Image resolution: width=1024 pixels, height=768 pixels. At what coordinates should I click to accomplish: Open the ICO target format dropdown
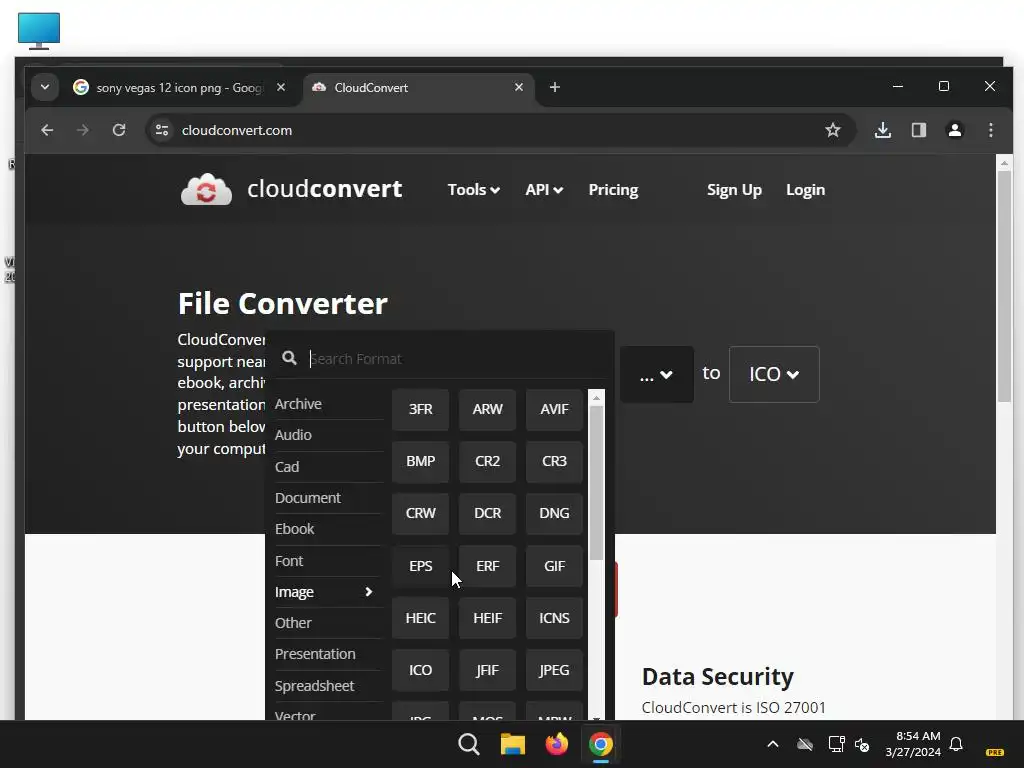click(x=774, y=374)
